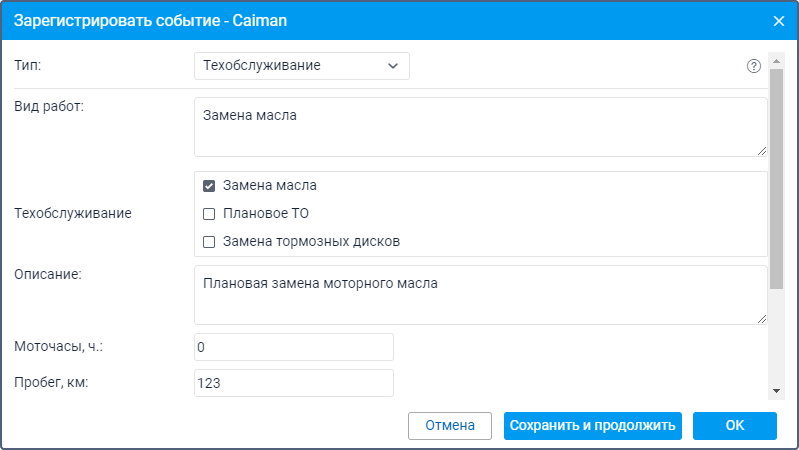Uncheck the Замена масла checkbox
The height and width of the screenshot is (450, 799).
209,186
